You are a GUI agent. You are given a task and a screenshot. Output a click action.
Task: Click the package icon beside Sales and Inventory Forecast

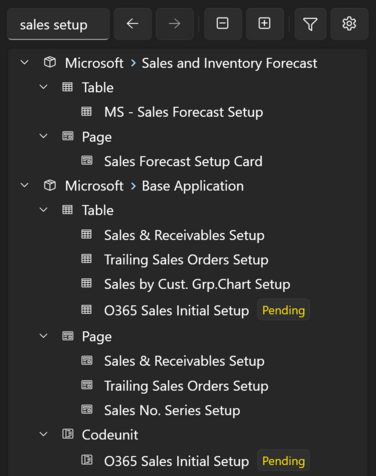click(x=50, y=62)
